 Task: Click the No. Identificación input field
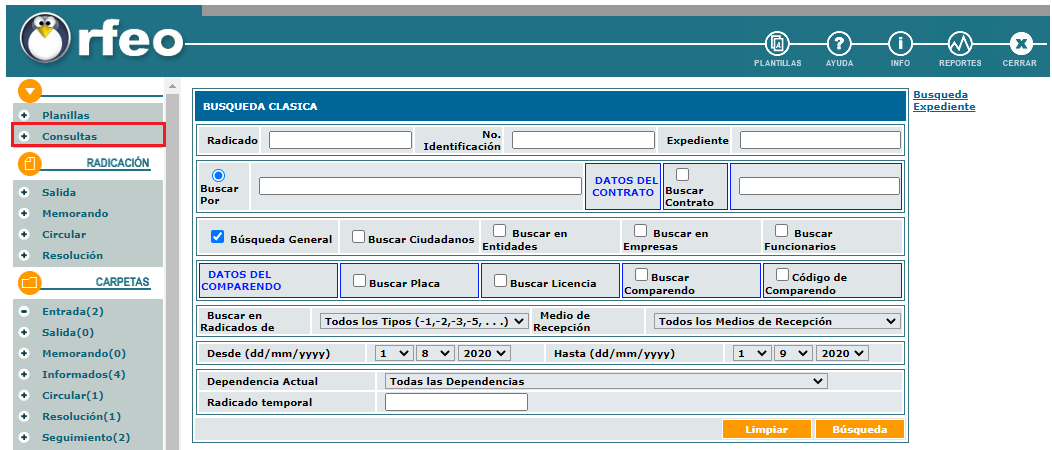tap(583, 140)
